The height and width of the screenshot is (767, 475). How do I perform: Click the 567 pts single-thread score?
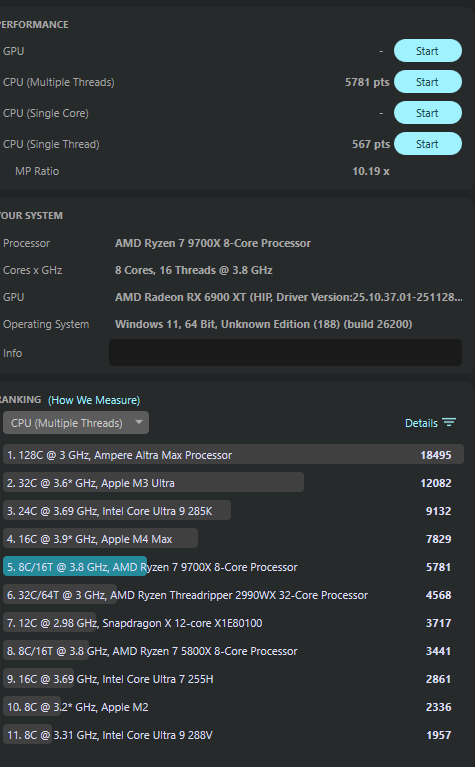[x=371, y=144]
